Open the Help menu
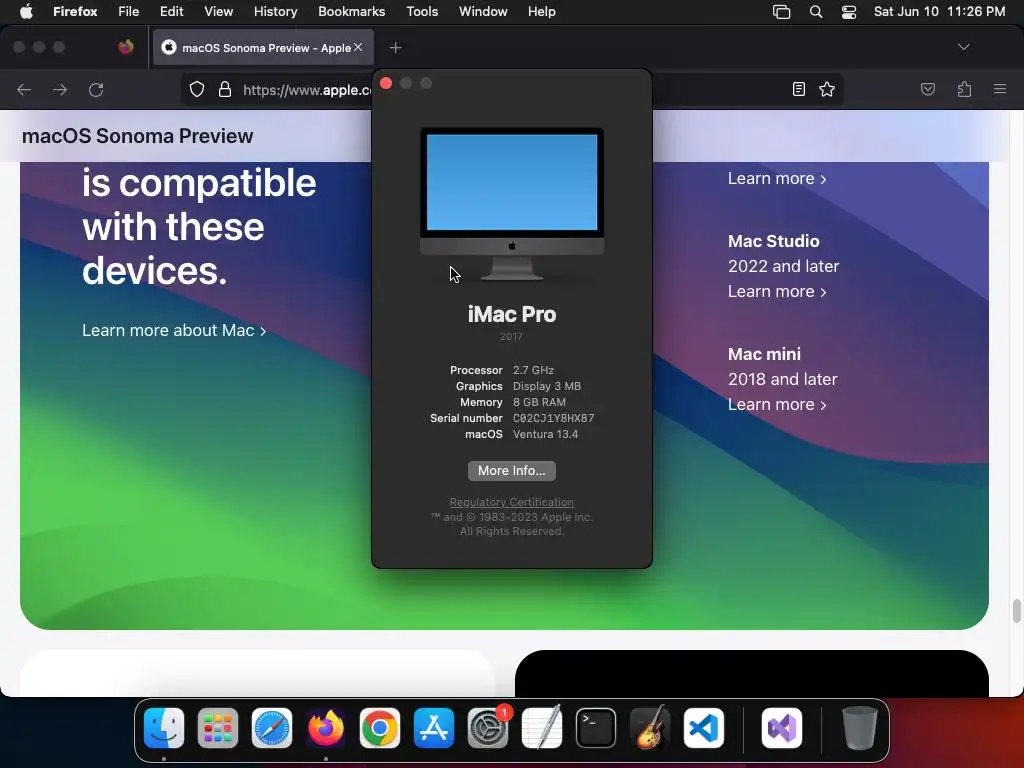Viewport: 1024px width, 768px height. pyautogui.click(x=541, y=12)
